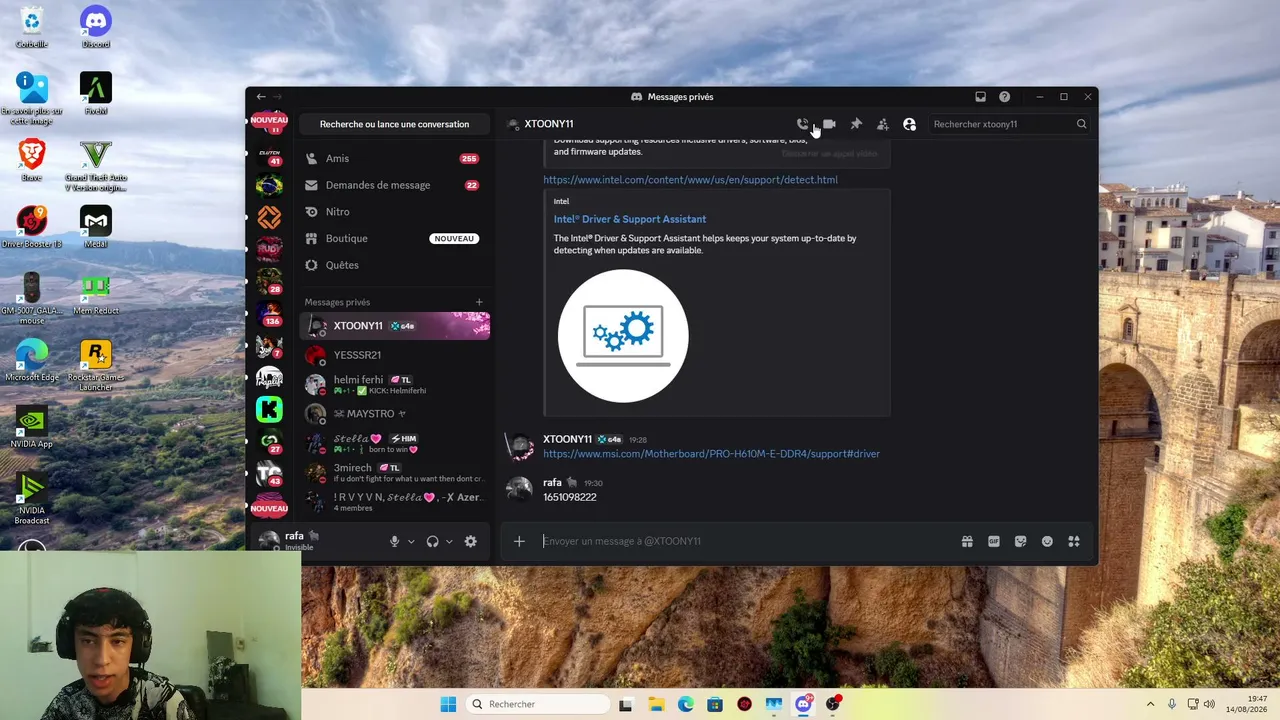The image size is (1280, 720).
Task: Create a new private message with plus
Action: pos(479,302)
